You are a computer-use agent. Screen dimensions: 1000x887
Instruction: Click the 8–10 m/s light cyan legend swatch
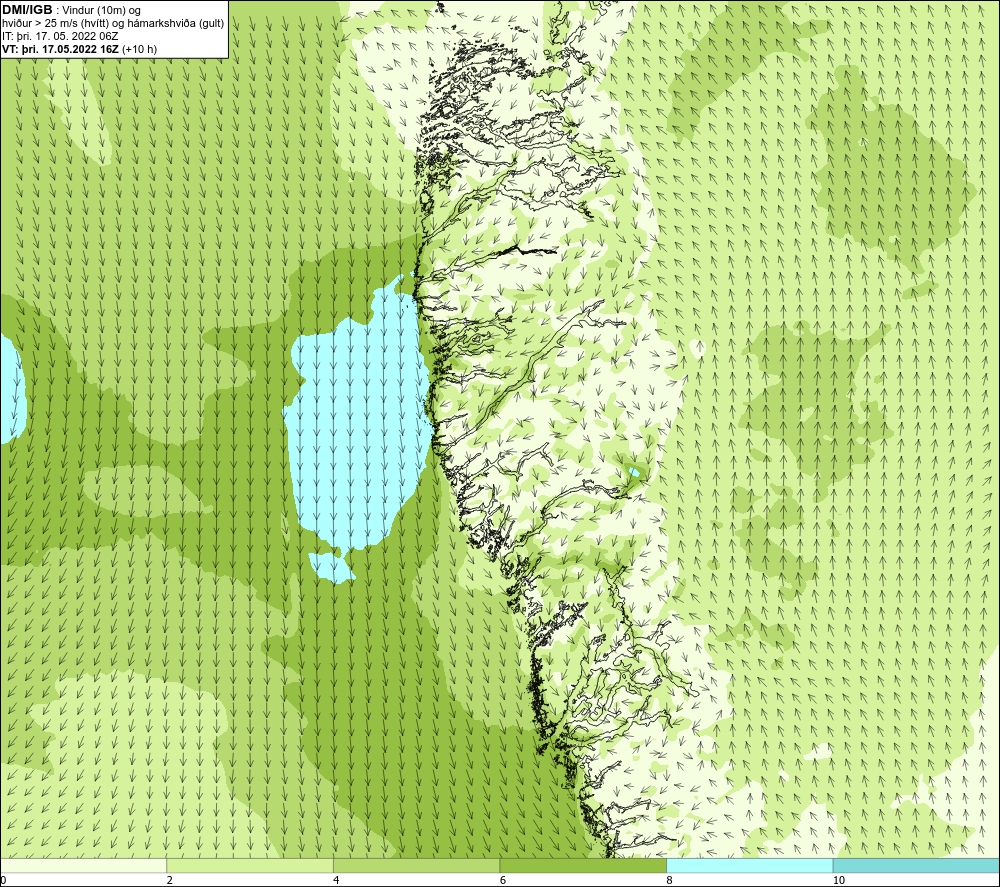[x=749, y=865]
